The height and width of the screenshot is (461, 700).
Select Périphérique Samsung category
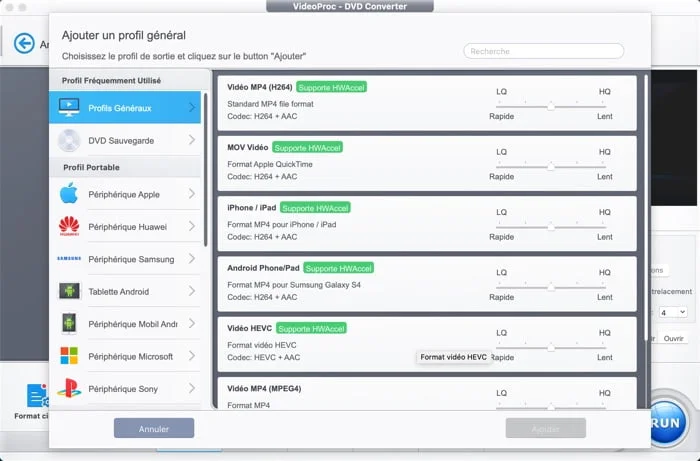pos(125,259)
